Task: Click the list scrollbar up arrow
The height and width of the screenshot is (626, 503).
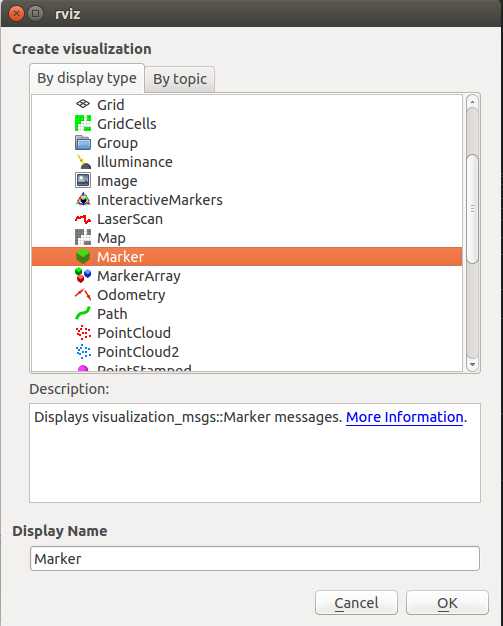Action: point(473,102)
